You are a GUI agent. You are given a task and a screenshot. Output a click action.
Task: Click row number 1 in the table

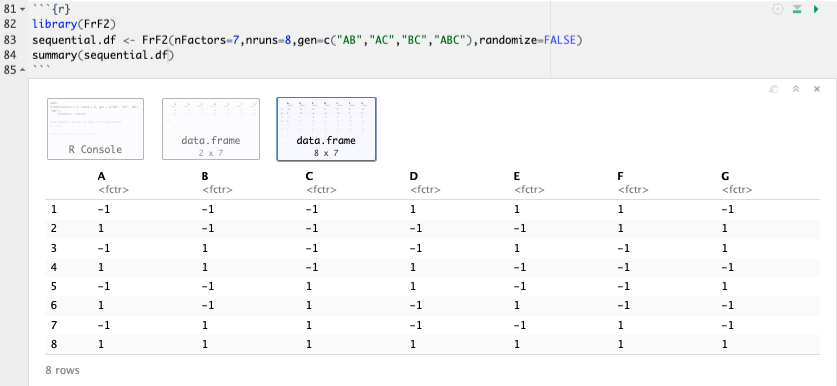click(x=53, y=209)
